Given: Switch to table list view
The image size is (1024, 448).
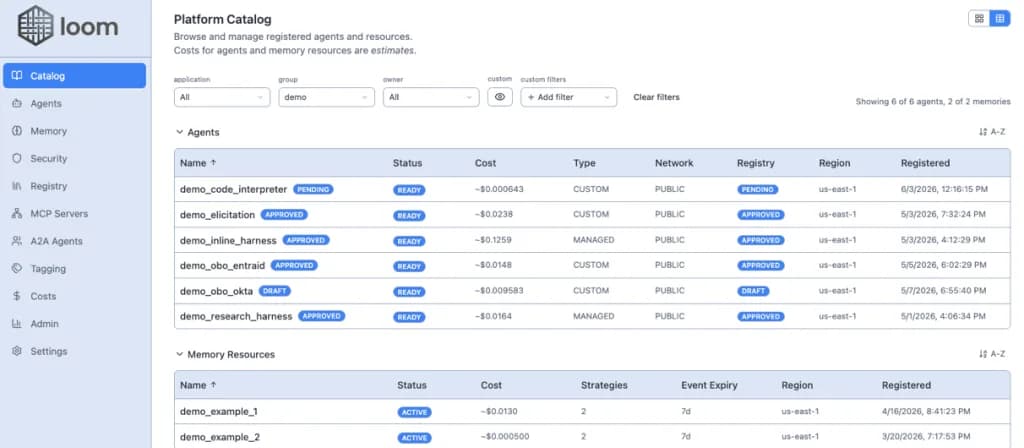Looking at the screenshot, I should coord(999,18).
